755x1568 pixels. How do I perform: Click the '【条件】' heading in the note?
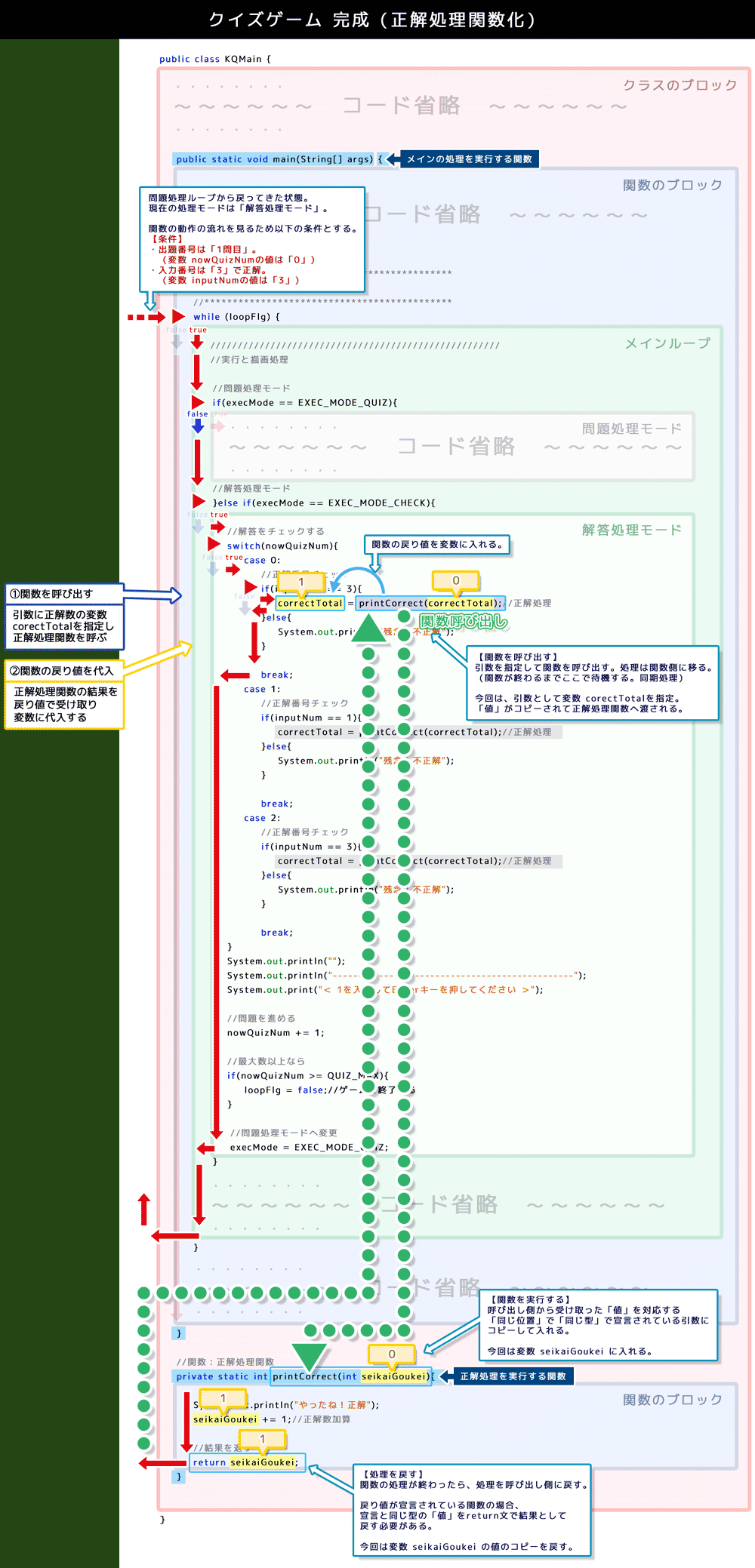click(168, 239)
